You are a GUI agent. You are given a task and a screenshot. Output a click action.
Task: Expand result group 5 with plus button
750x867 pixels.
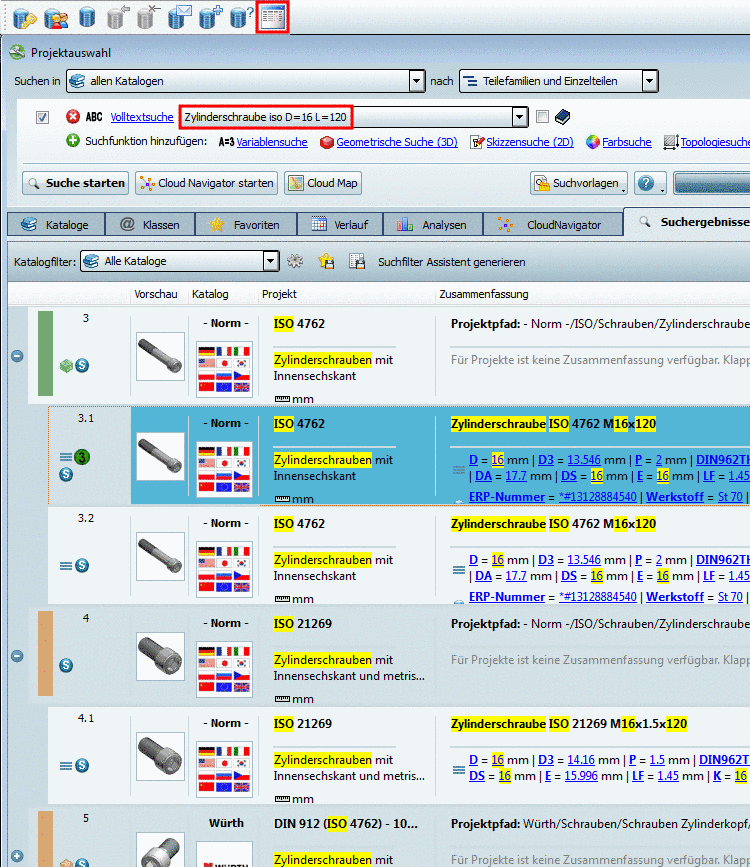(x=17, y=856)
